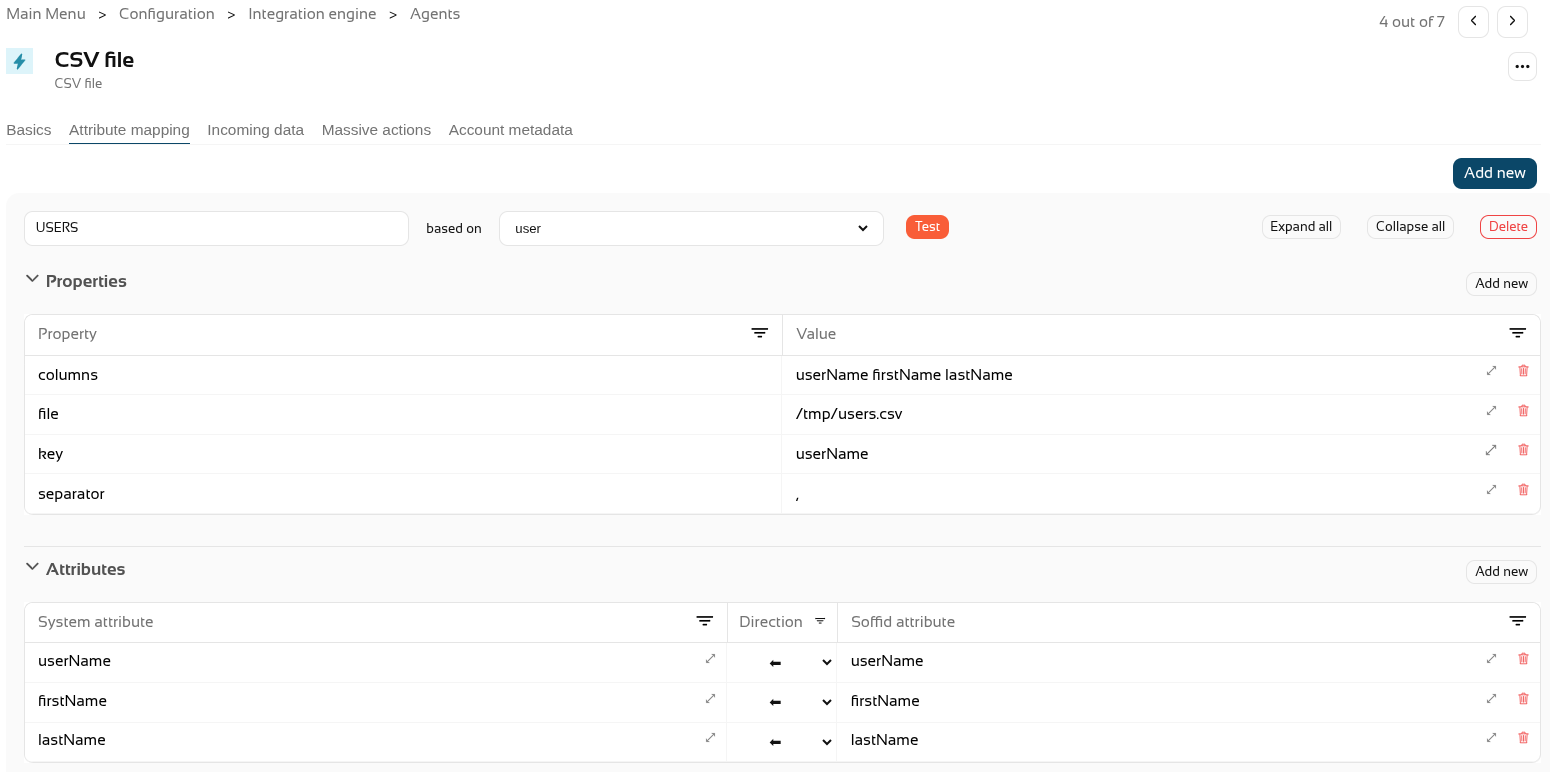Viewport: 1550px width, 772px height.
Task: Navigate to Main Menu breadcrumb
Action: click(x=46, y=14)
